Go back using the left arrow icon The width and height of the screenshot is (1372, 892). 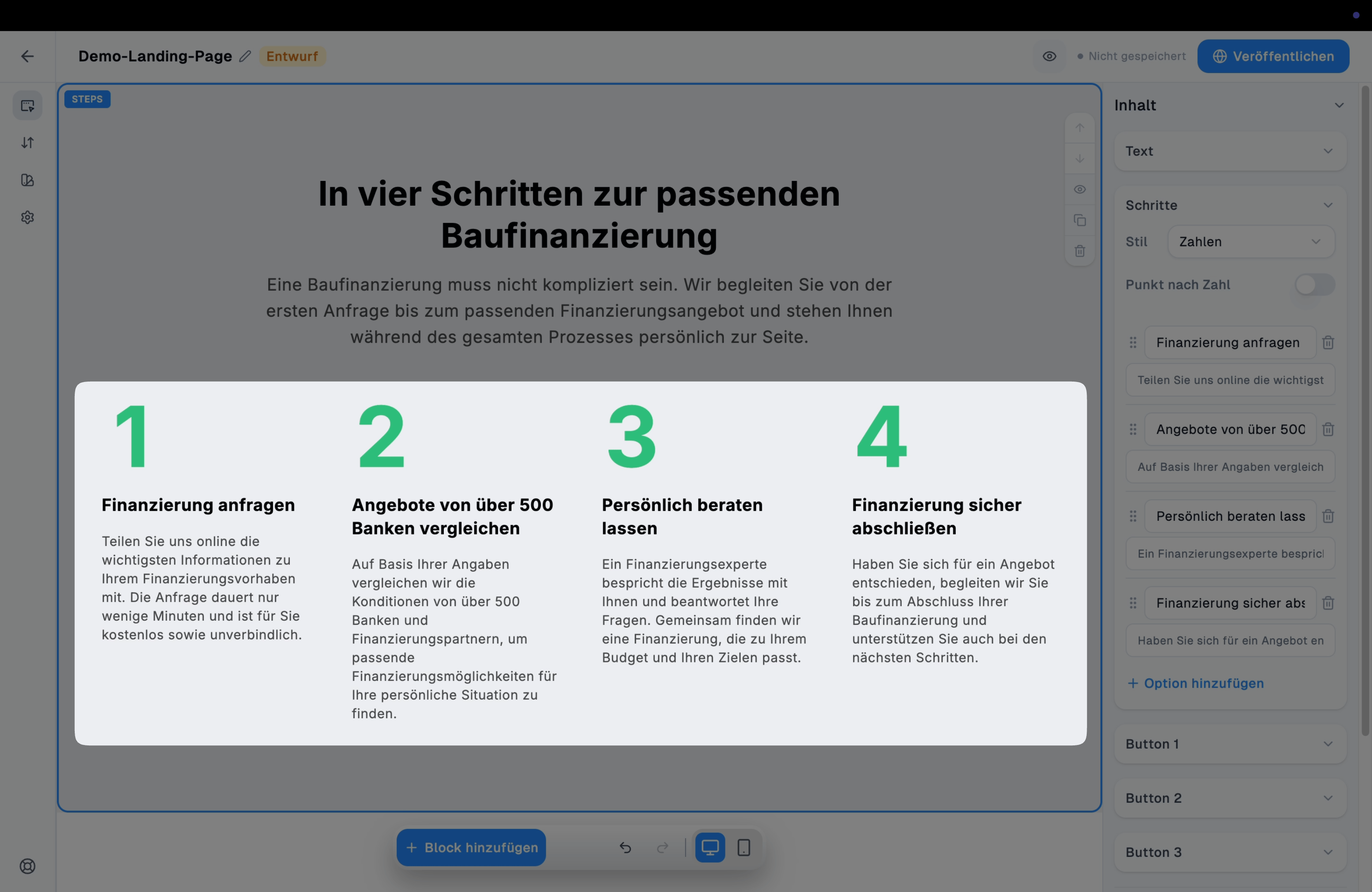point(27,56)
